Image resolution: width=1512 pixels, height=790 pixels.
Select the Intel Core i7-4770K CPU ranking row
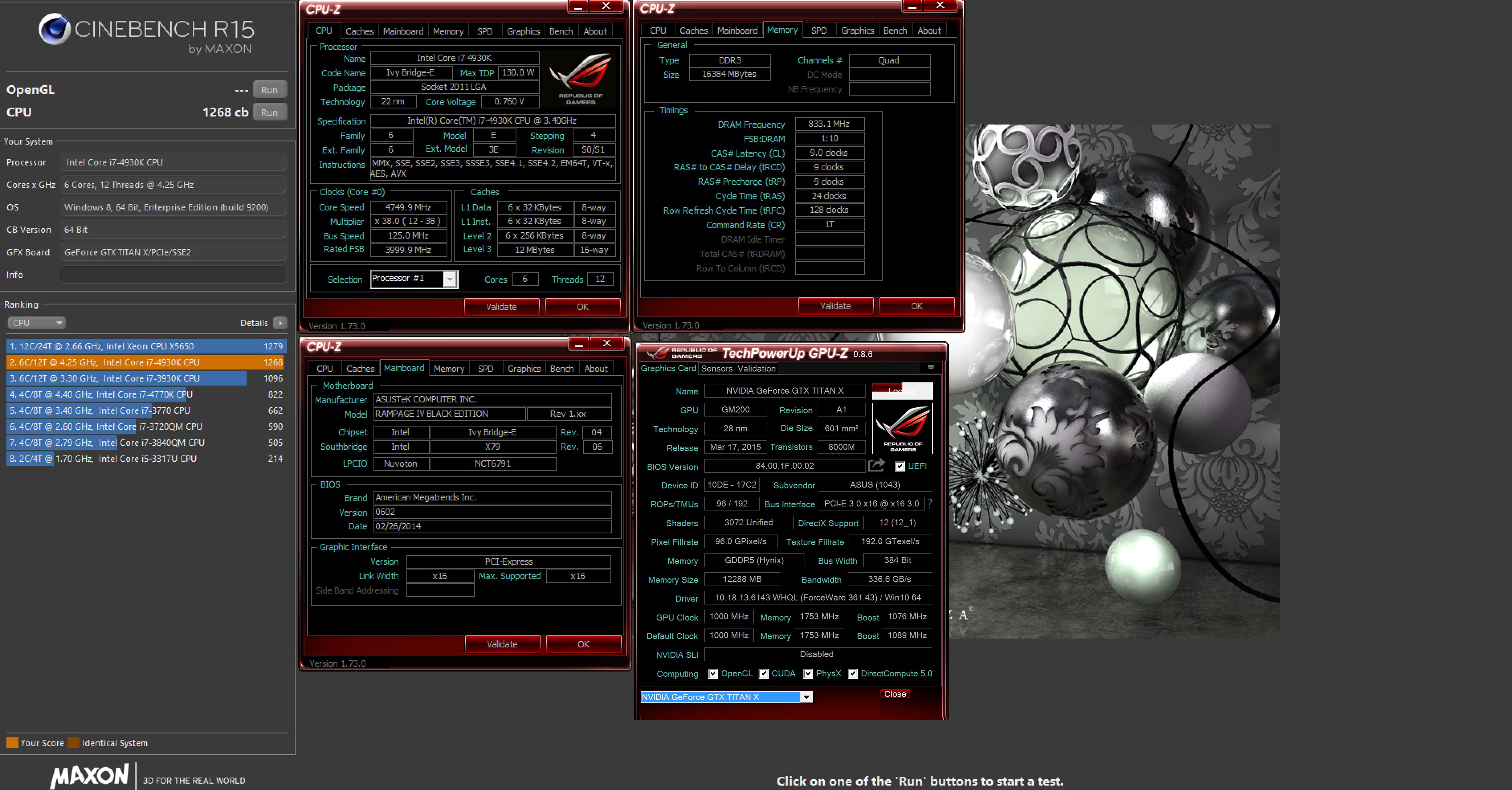tap(145, 394)
